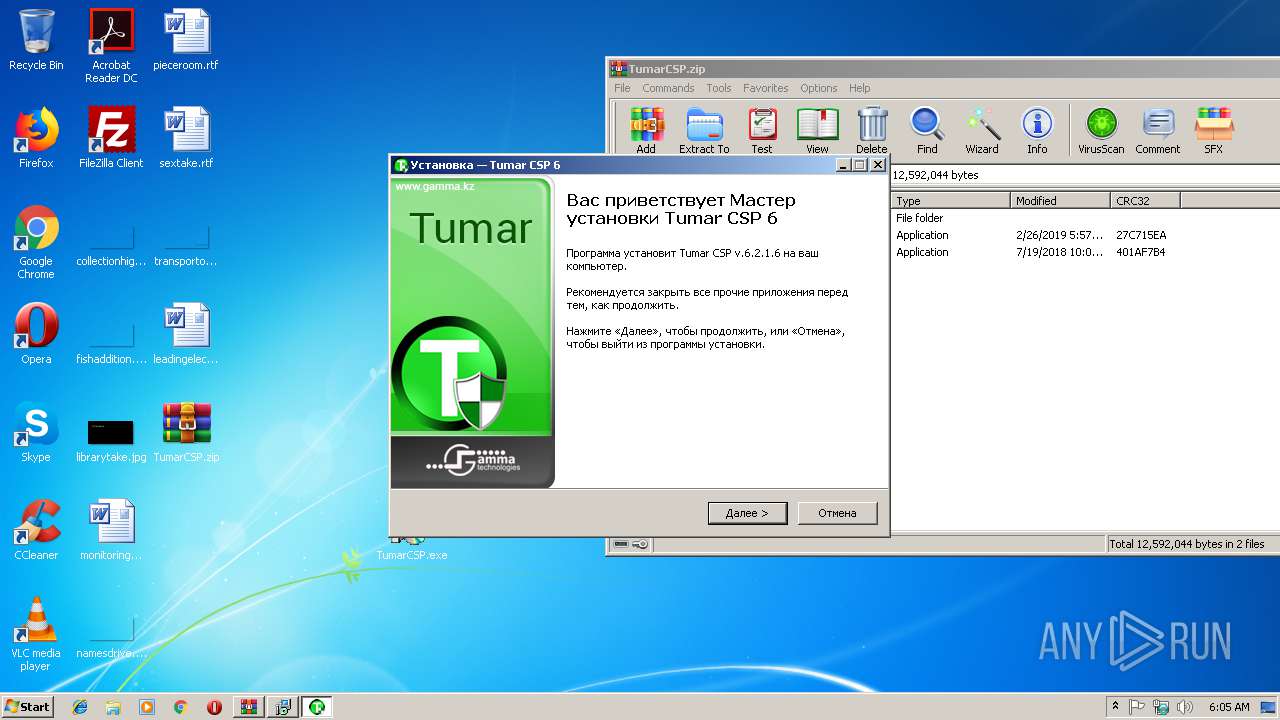1280x720 pixels.
Task: Select Skype desktop shortcut
Action: (x=36, y=432)
